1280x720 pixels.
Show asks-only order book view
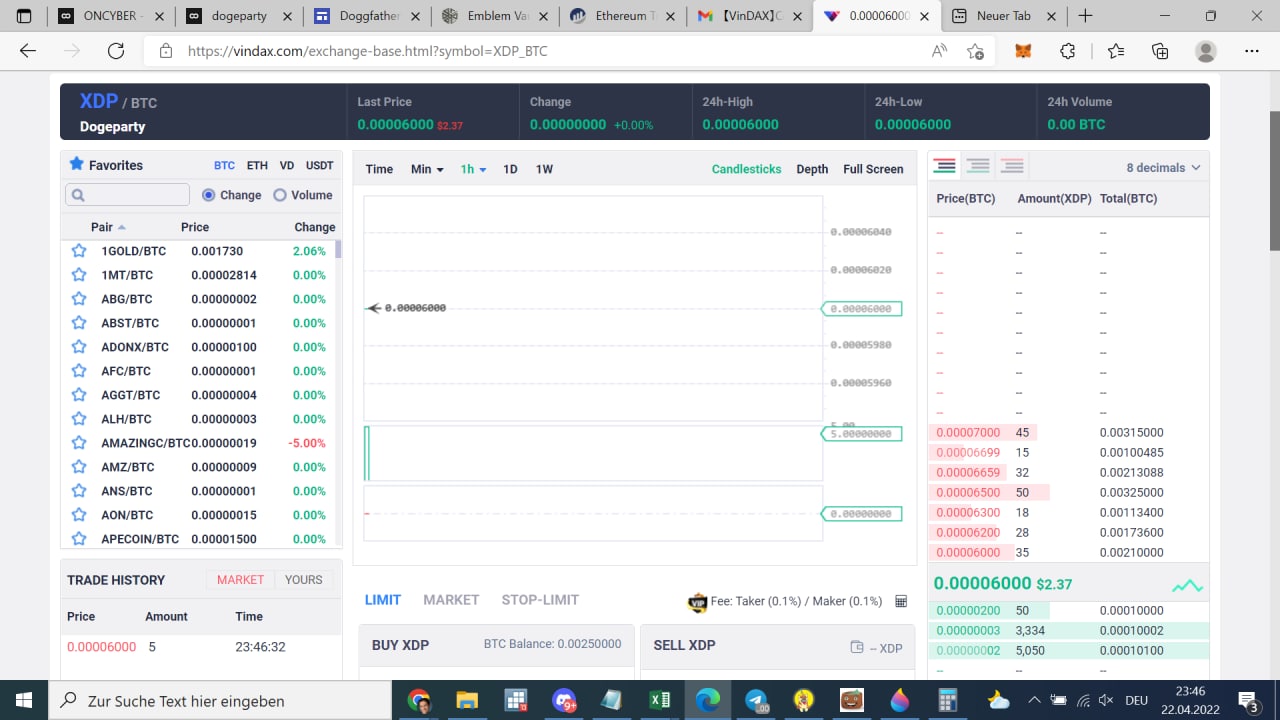click(1012, 166)
